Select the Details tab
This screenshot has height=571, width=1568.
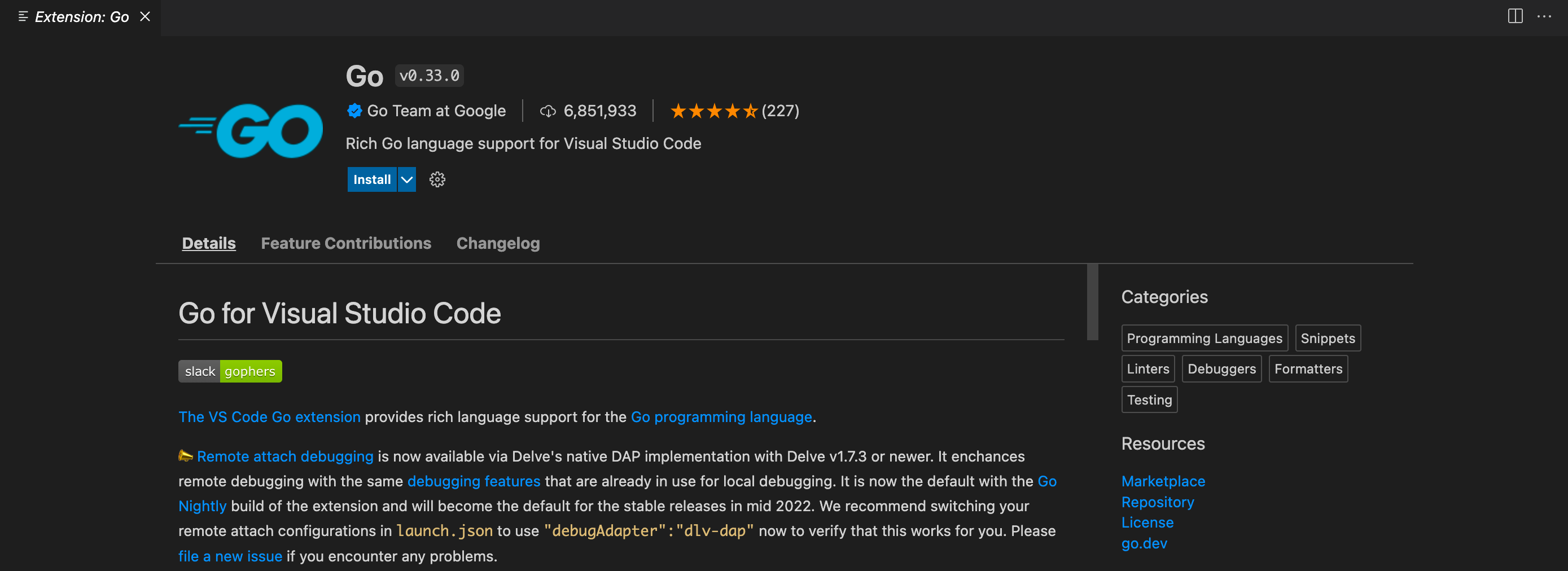[x=209, y=244]
